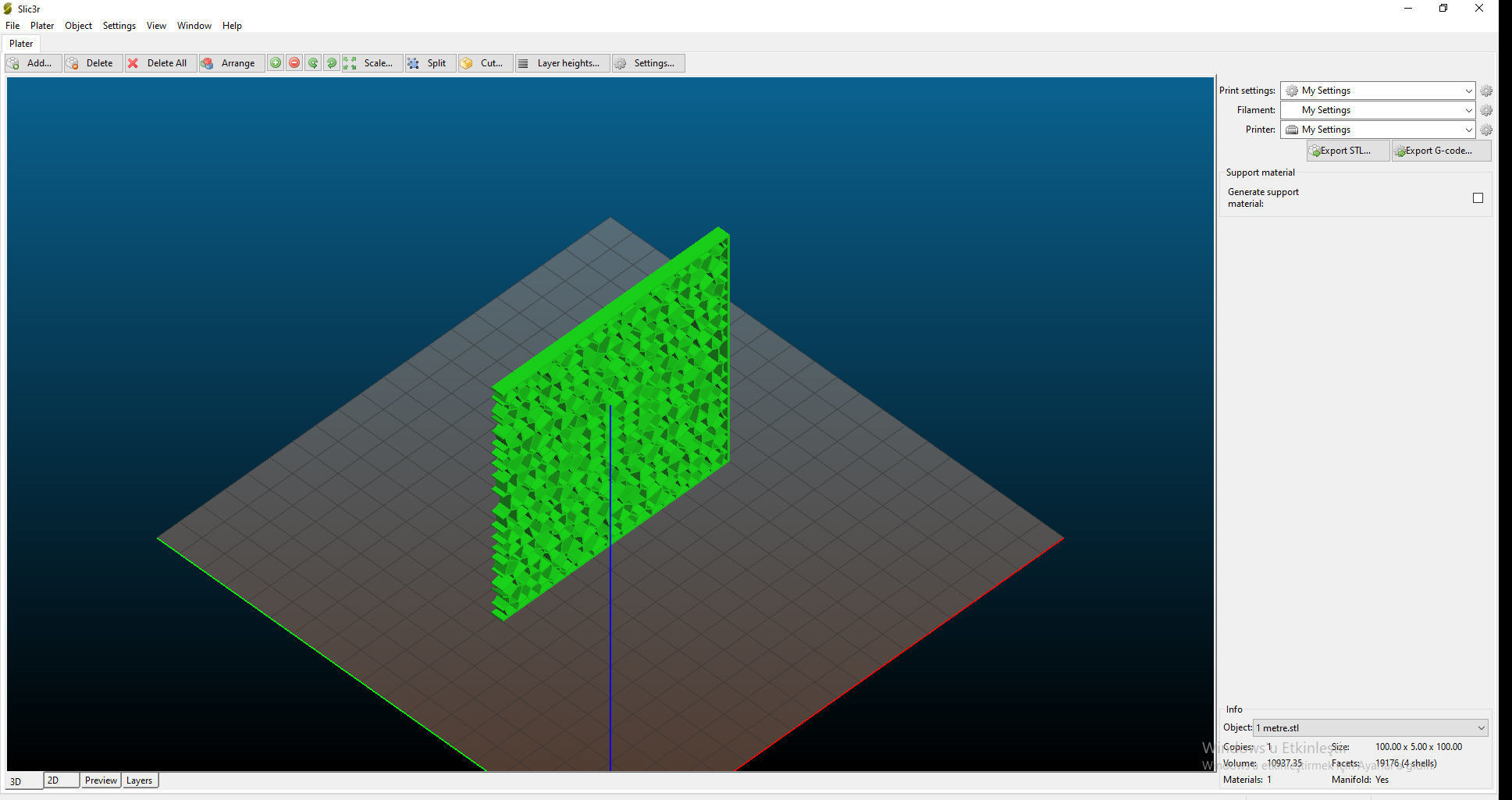1512x800 pixels.
Task: Open the File menu
Action: tap(12, 26)
